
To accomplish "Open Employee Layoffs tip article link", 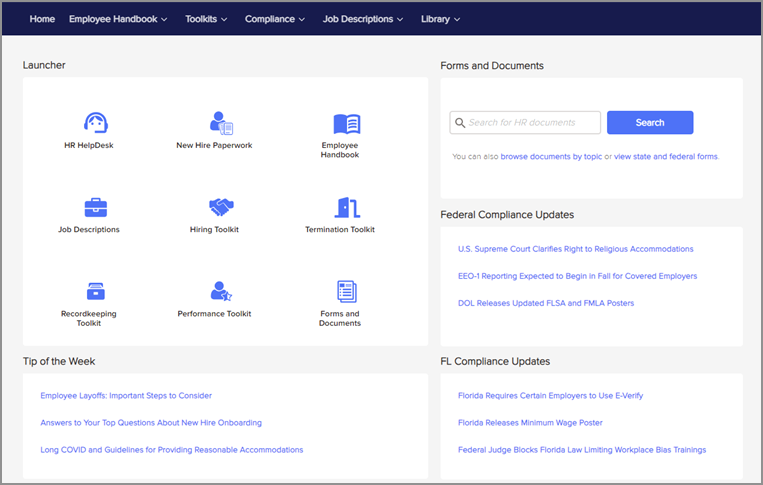I will coord(126,396).
